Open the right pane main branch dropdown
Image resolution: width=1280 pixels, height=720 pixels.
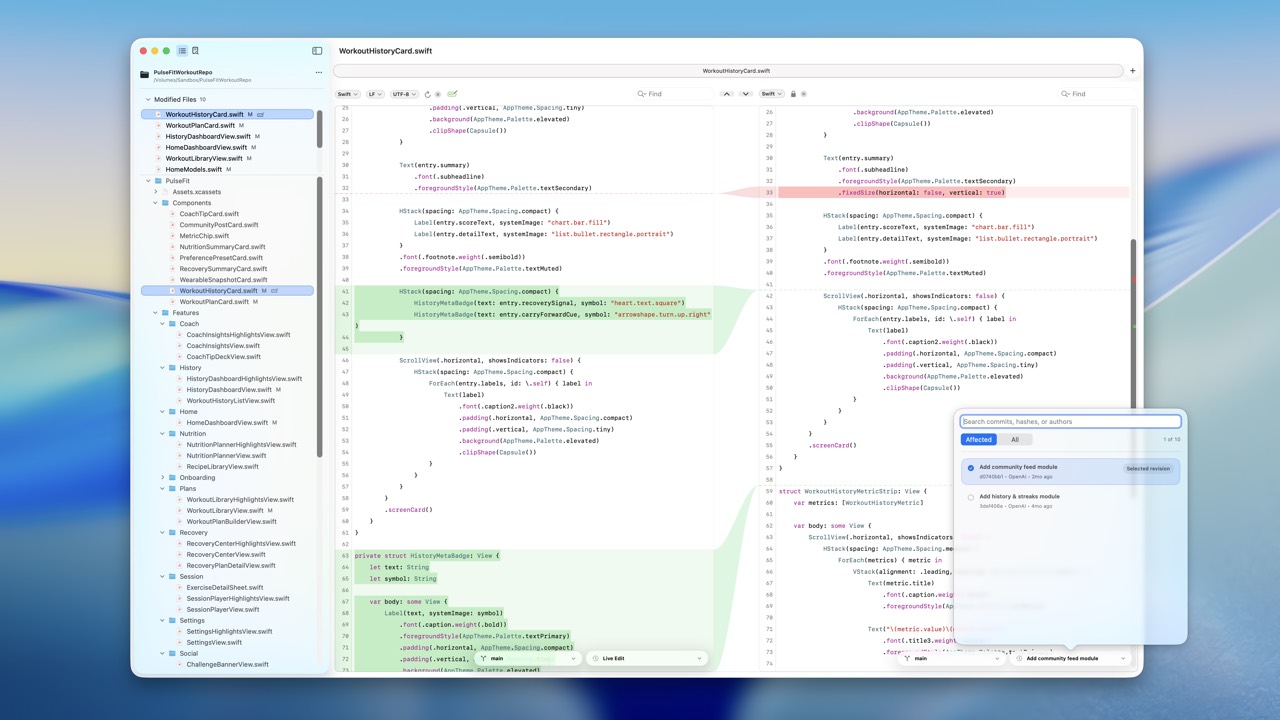point(952,658)
